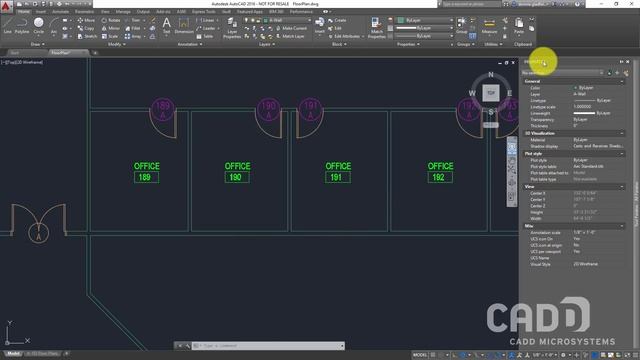Image resolution: width=640 pixels, height=360 pixels.
Task: Customize status bar menu icon
Action: (x=636, y=355)
